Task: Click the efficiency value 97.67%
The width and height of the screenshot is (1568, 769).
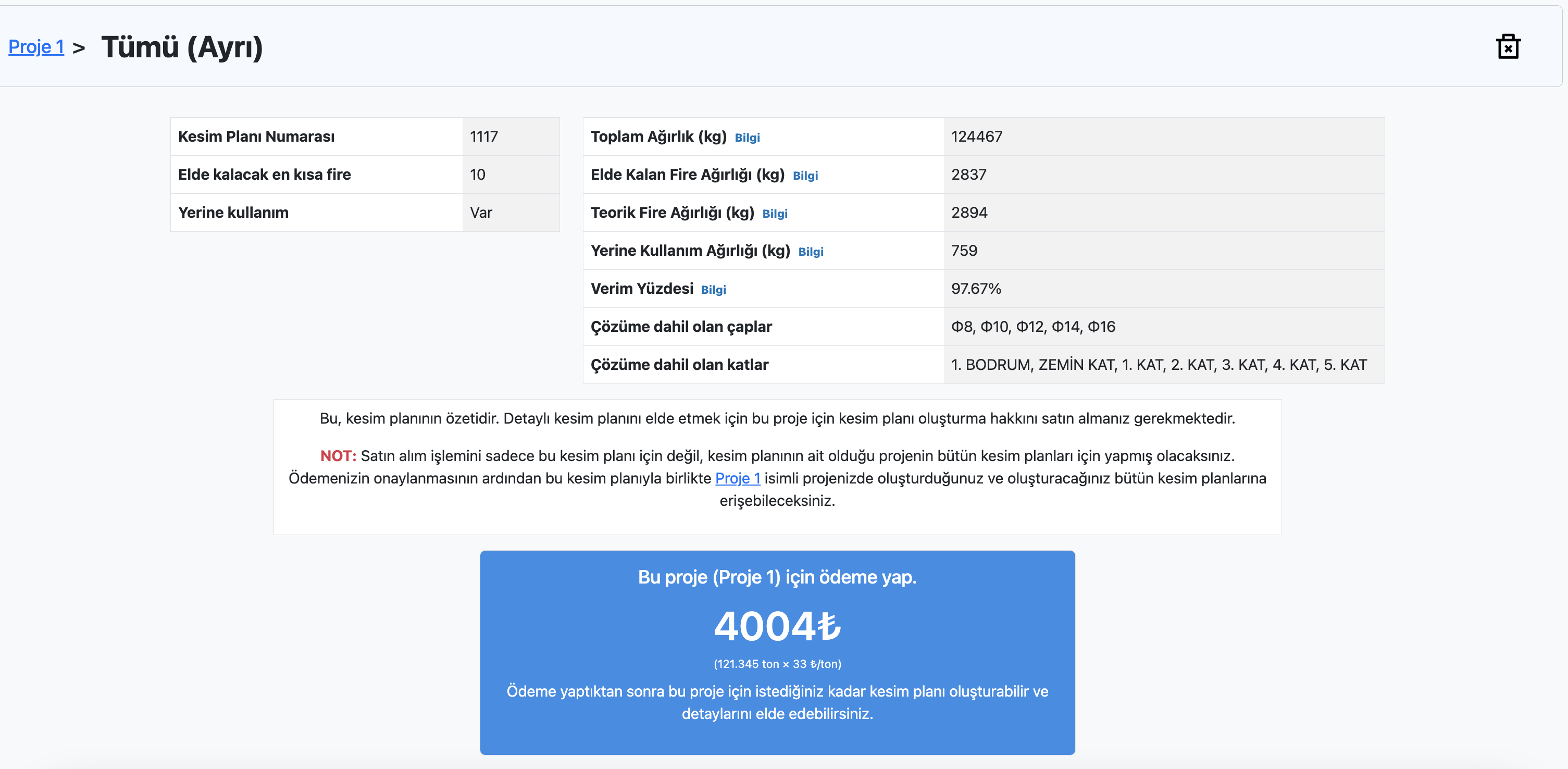Action: (x=976, y=289)
